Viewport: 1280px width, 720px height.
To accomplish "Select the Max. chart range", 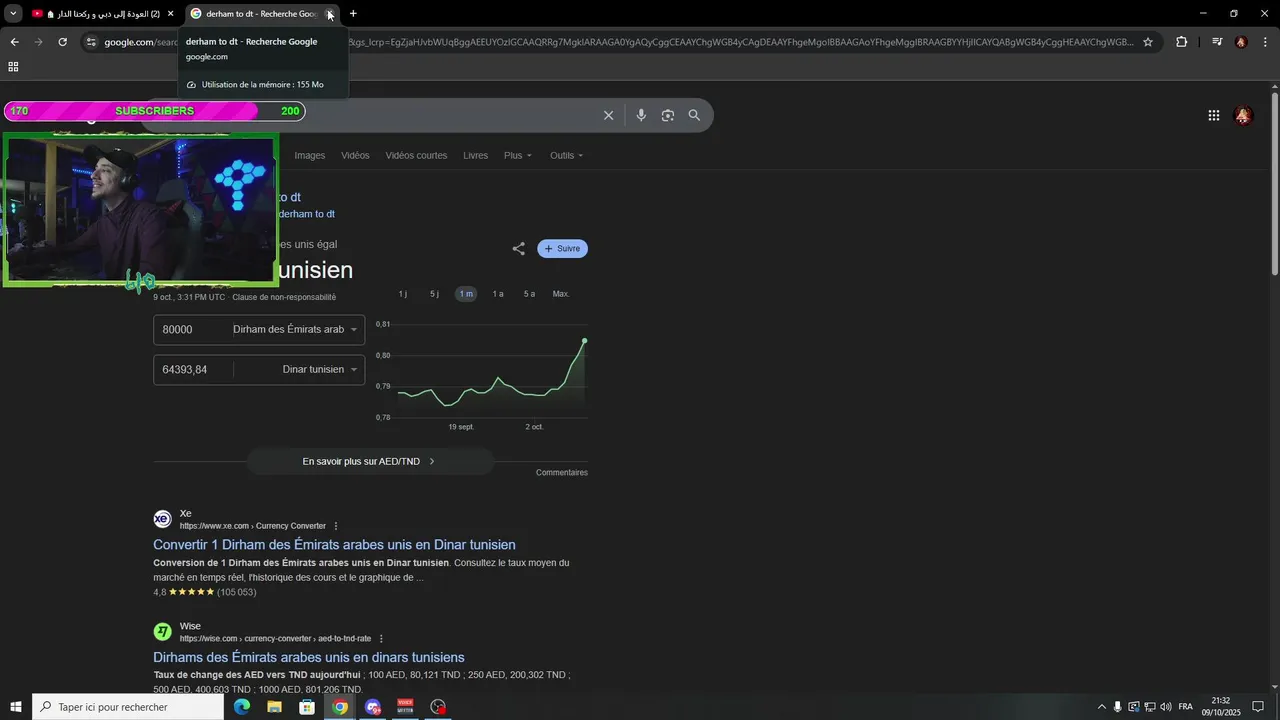I will pyautogui.click(x=561, y=294).
